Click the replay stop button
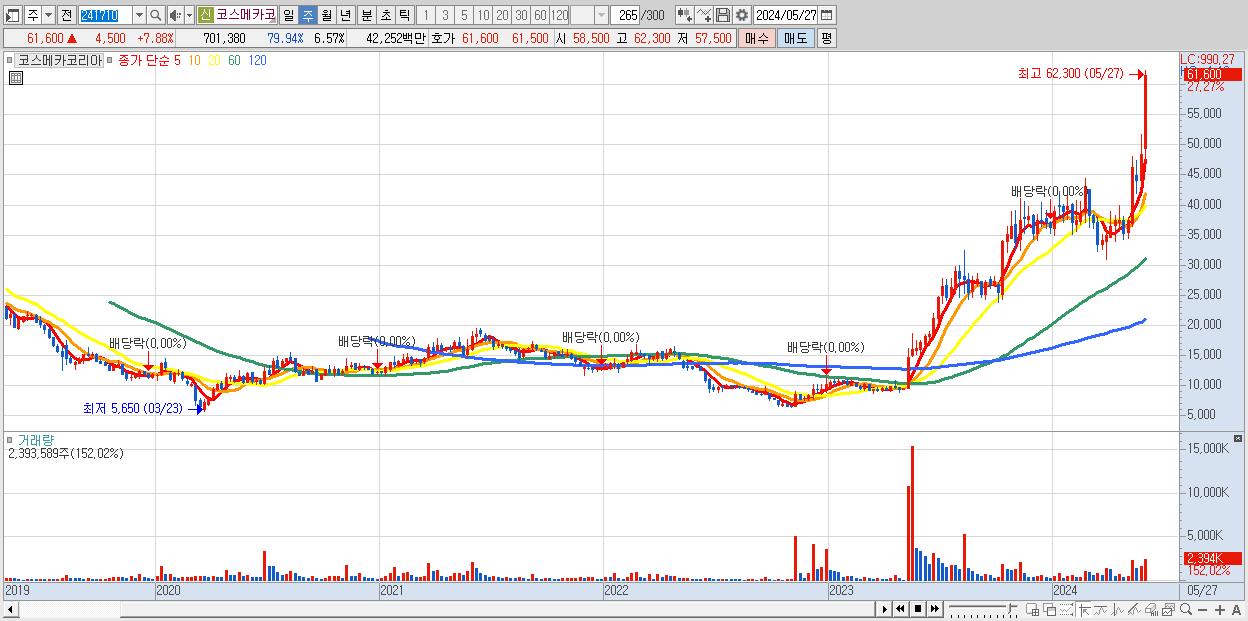The image size is (1248, 621). (x=918, y=609)
